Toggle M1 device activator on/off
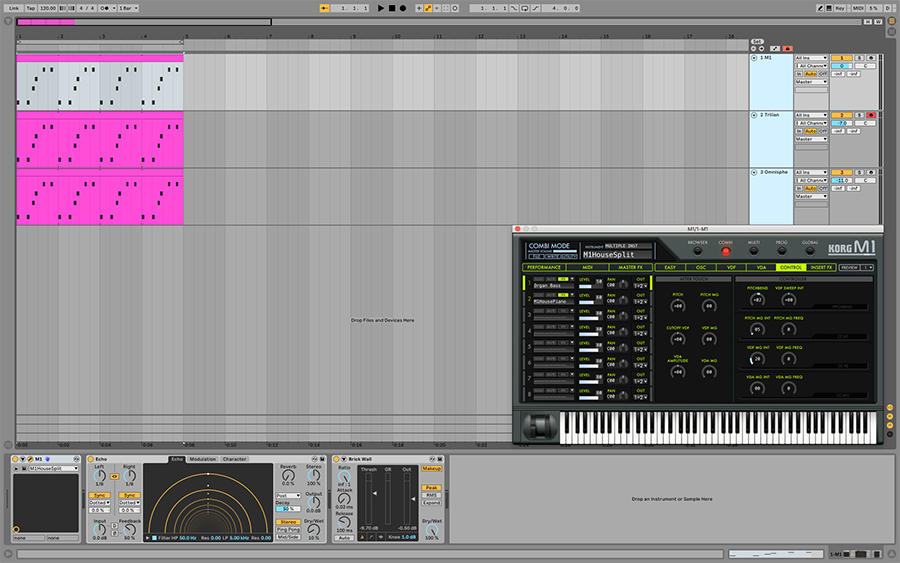The width and height of the screenshot is (900, 563). (x=15, y=459)
